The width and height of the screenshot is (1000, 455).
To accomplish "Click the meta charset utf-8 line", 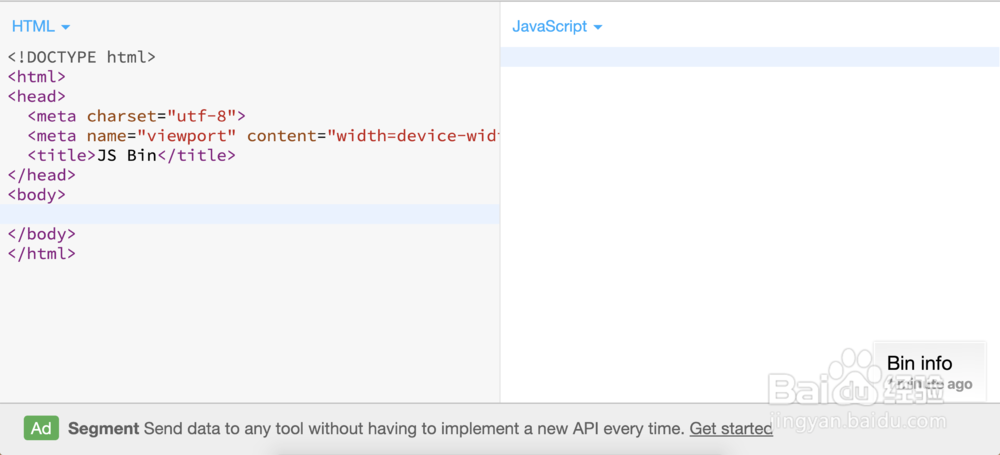I will coord(136,116).
